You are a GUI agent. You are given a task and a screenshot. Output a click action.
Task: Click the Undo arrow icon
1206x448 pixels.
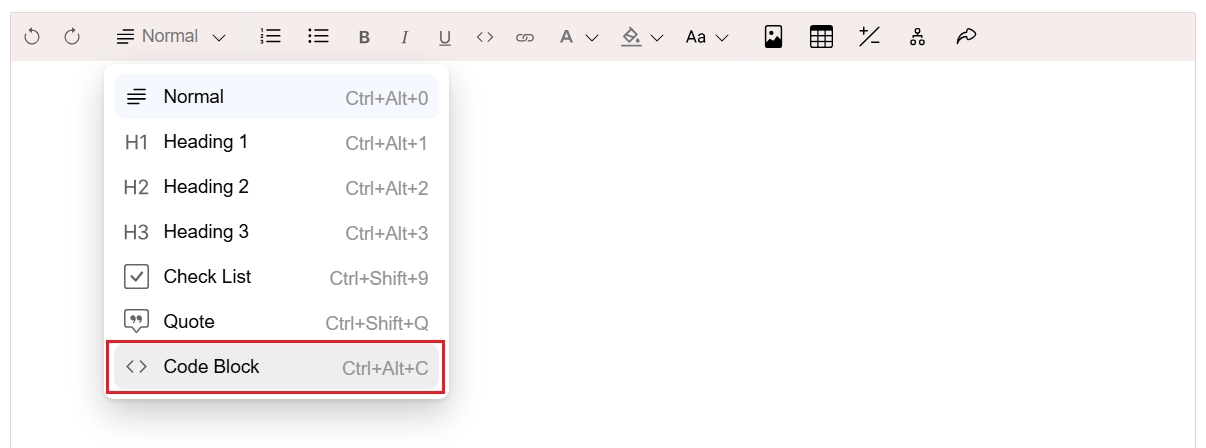point(32,37)
